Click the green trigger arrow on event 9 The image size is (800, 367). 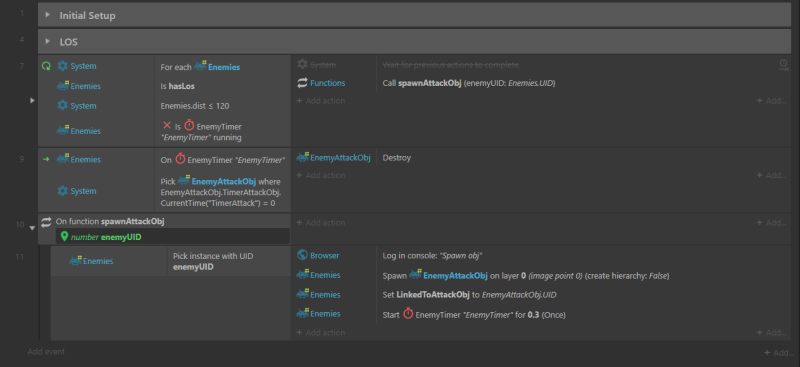(x=46, y=159)
